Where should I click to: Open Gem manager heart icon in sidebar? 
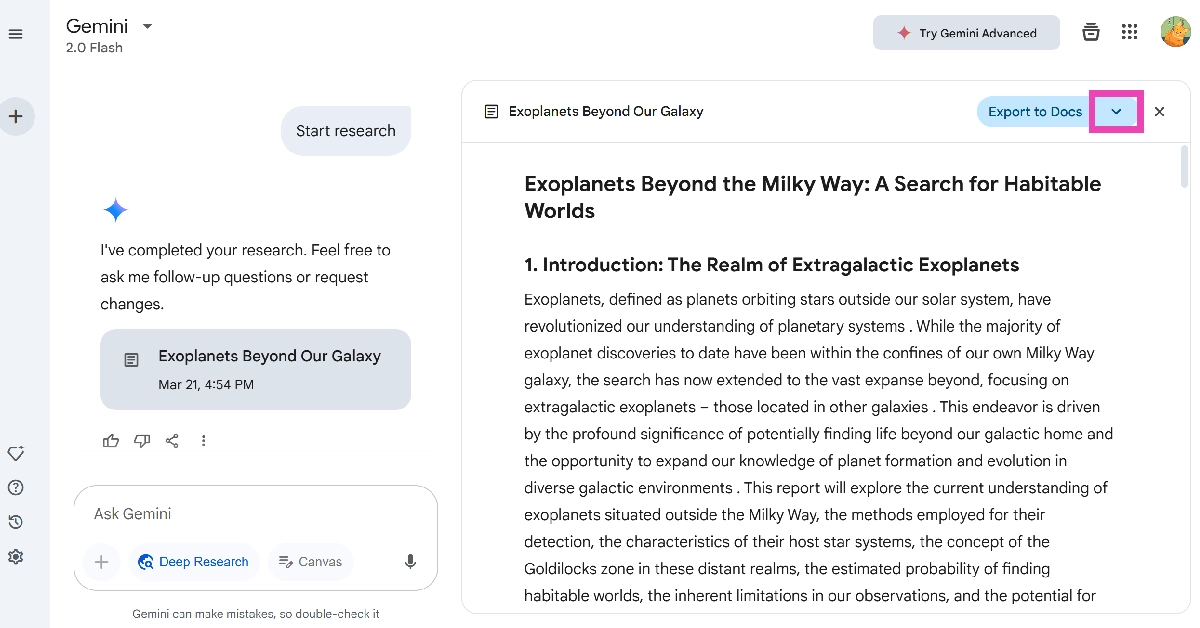(x=16, y=454)
